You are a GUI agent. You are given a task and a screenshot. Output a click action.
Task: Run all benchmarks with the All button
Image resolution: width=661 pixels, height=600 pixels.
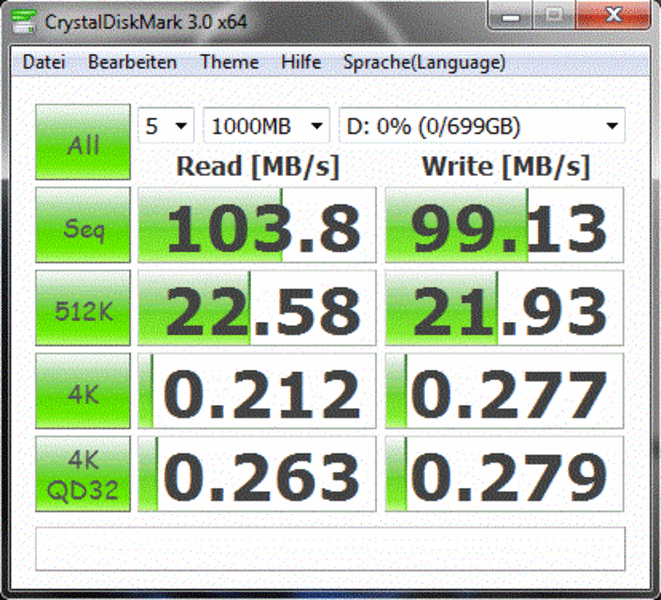[x=83, y=142]
